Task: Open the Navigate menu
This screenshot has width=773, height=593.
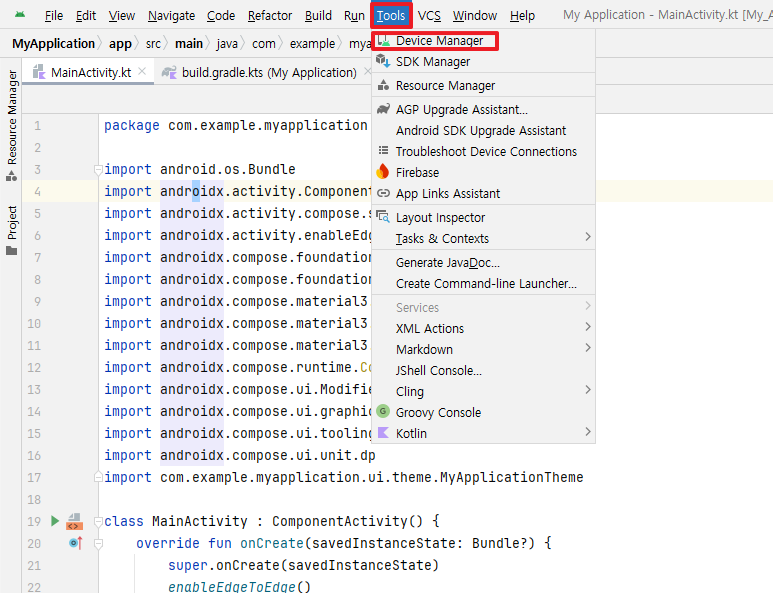Action: coord(172,16)
